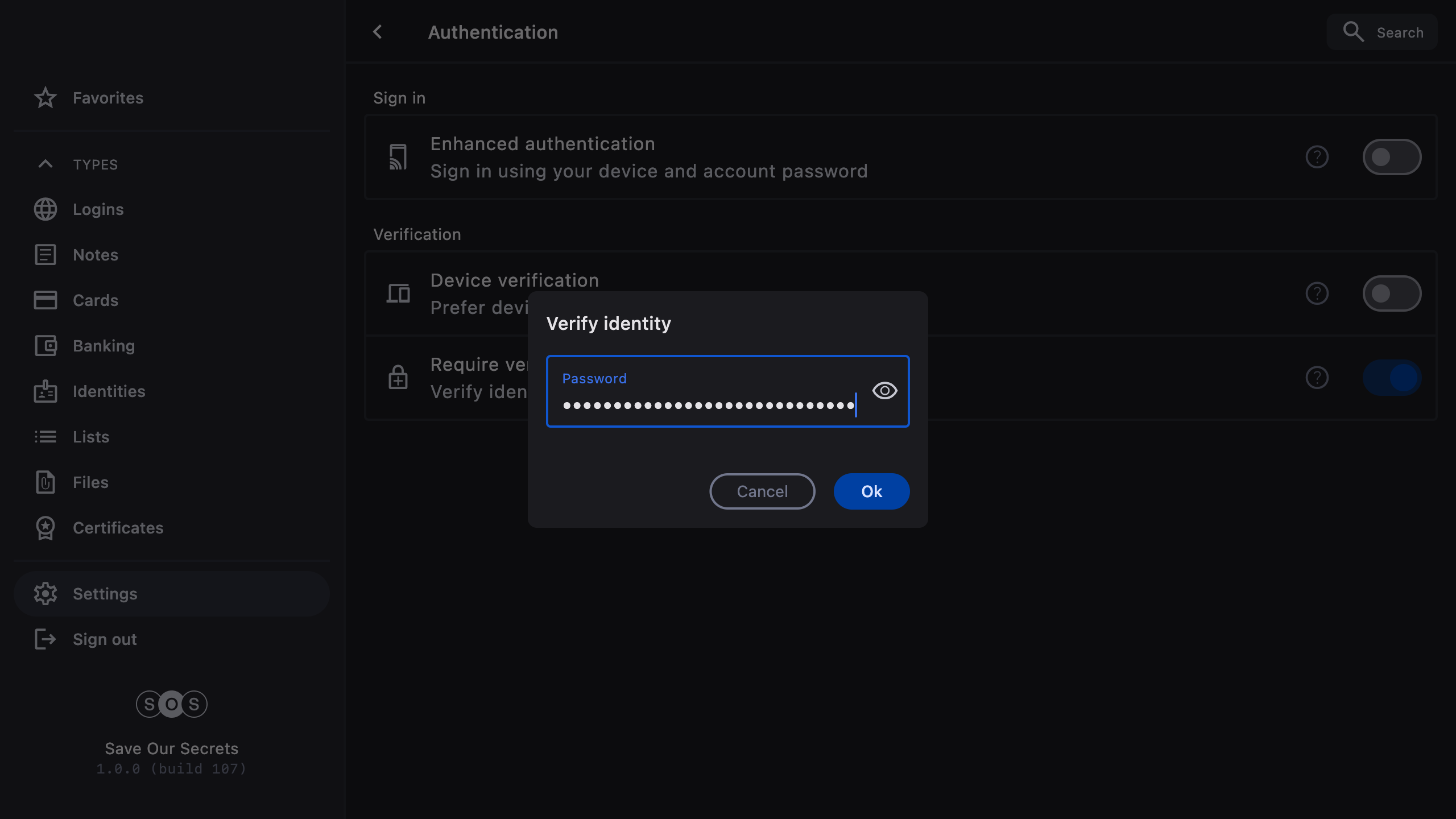Click the Favorites star icon
The height and width of the screenshot is (819, 1456).
click(45, 98)
